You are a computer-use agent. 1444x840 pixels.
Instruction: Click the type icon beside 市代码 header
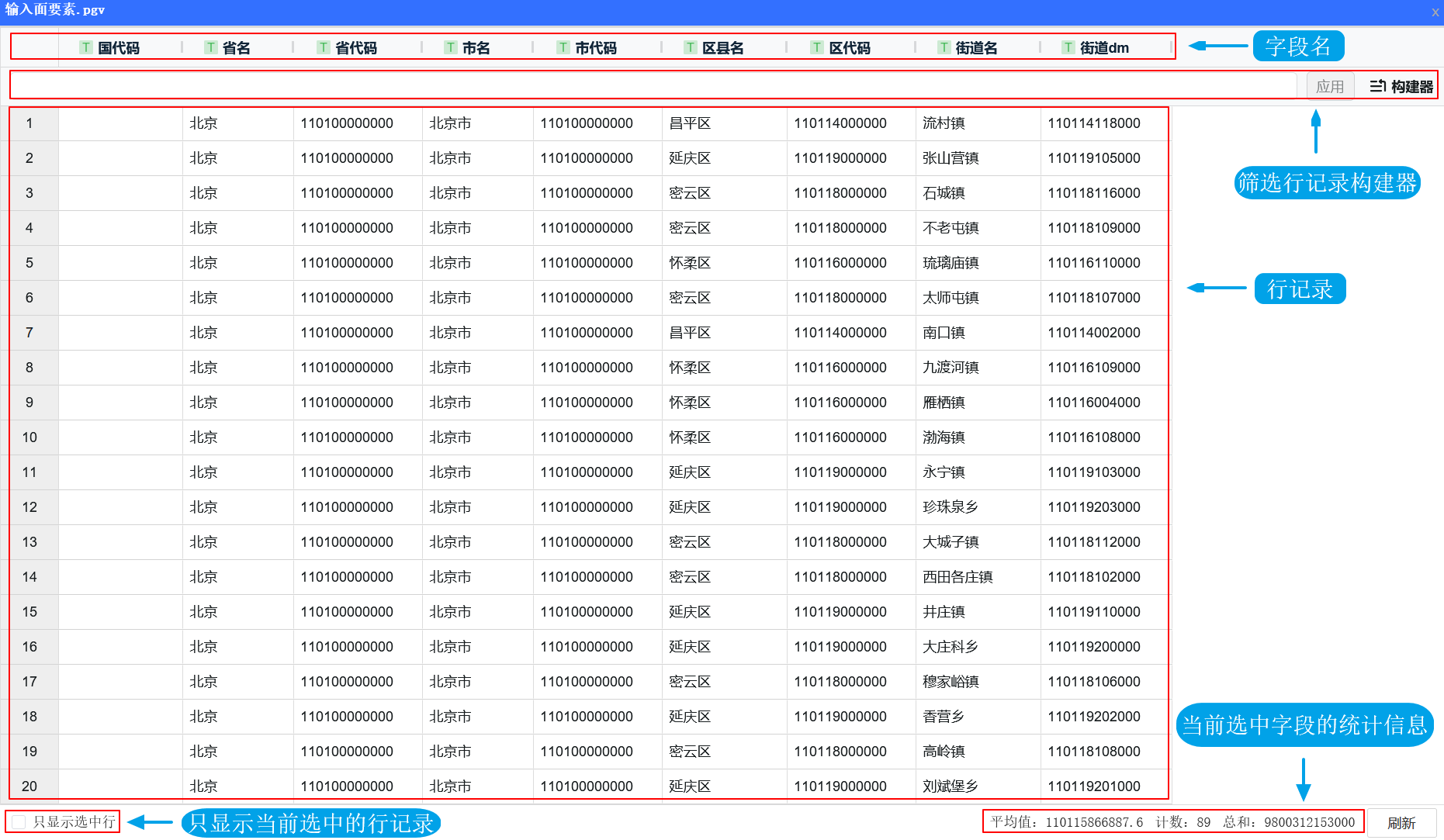pyautogui.click(x=563, y=47)
